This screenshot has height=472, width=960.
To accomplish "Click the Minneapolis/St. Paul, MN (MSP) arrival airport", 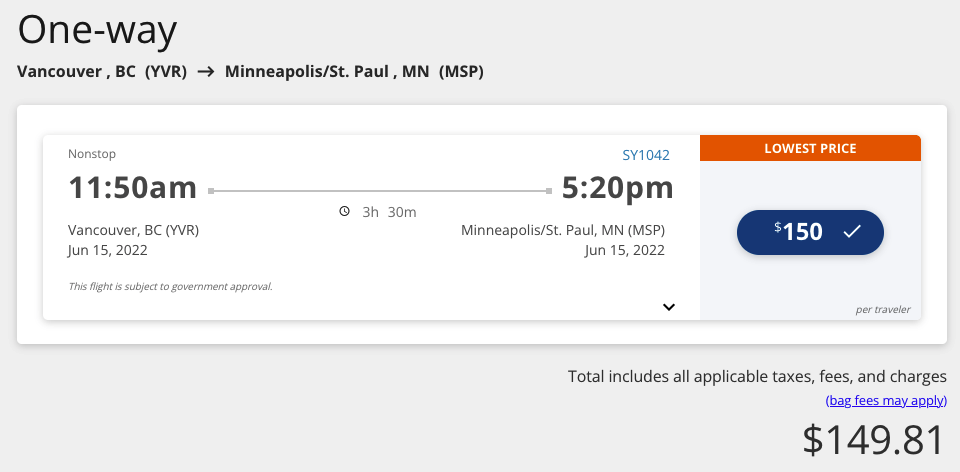I will [x=562, y=230].
